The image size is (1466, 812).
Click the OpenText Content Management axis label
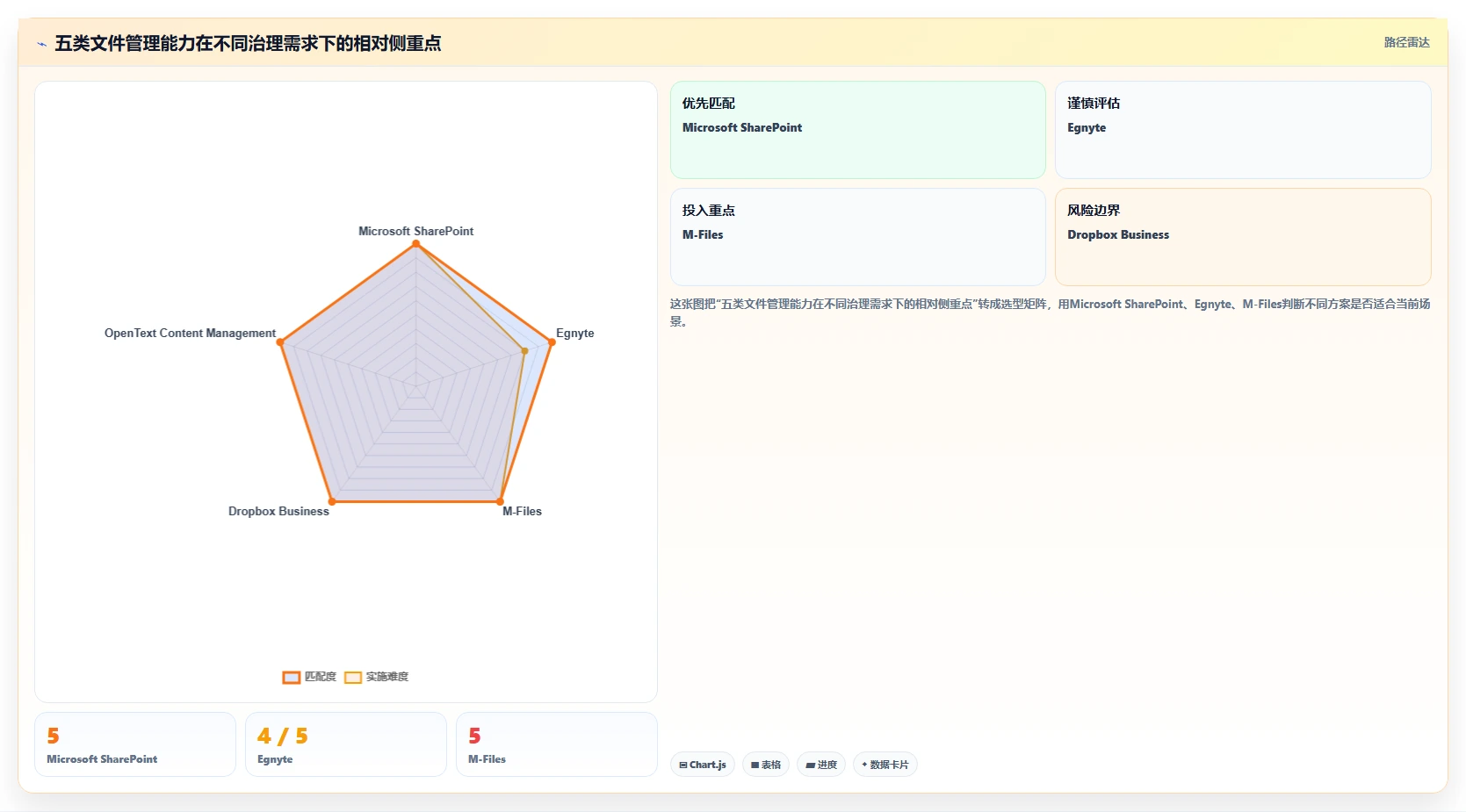point(190,333)
